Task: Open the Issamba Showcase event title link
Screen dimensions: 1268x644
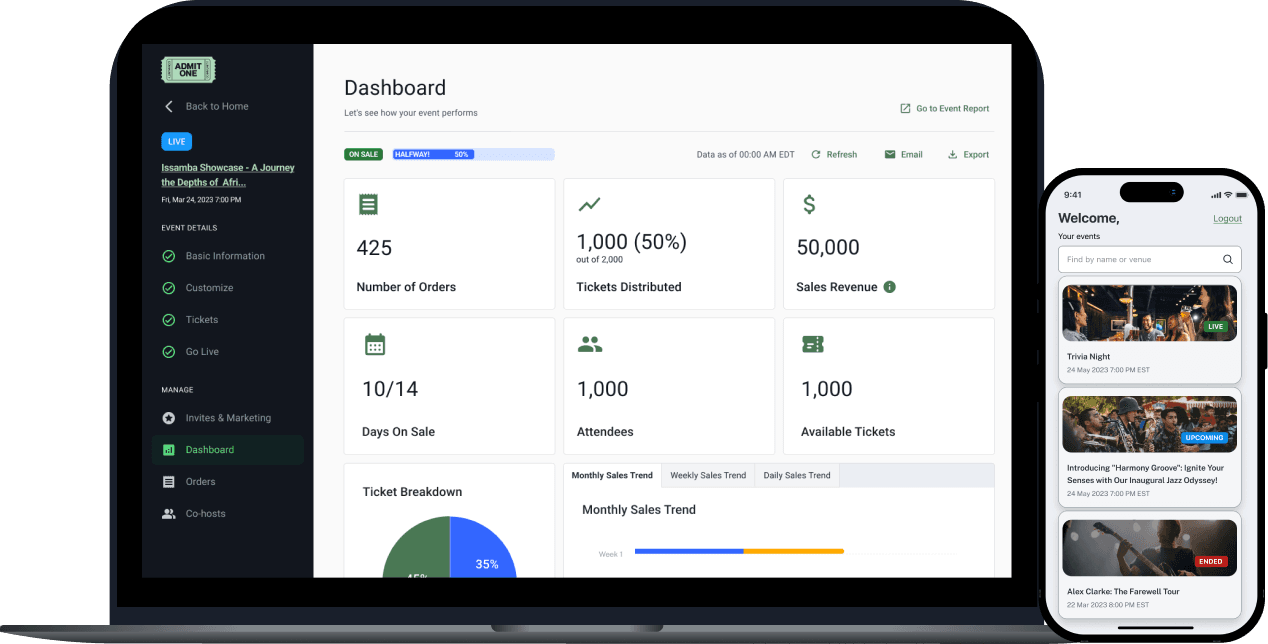Action: (228, 175)
